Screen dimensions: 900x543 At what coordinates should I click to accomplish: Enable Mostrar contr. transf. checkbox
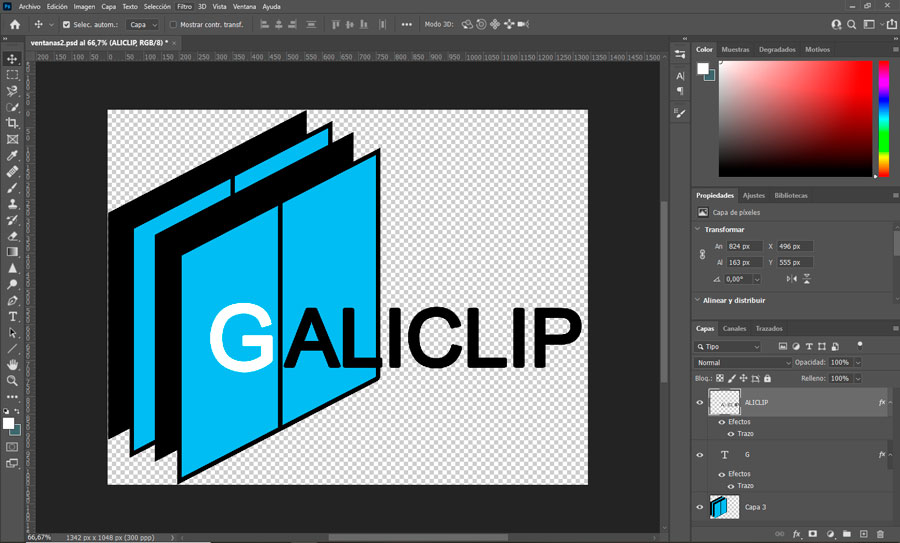point(173,24)
